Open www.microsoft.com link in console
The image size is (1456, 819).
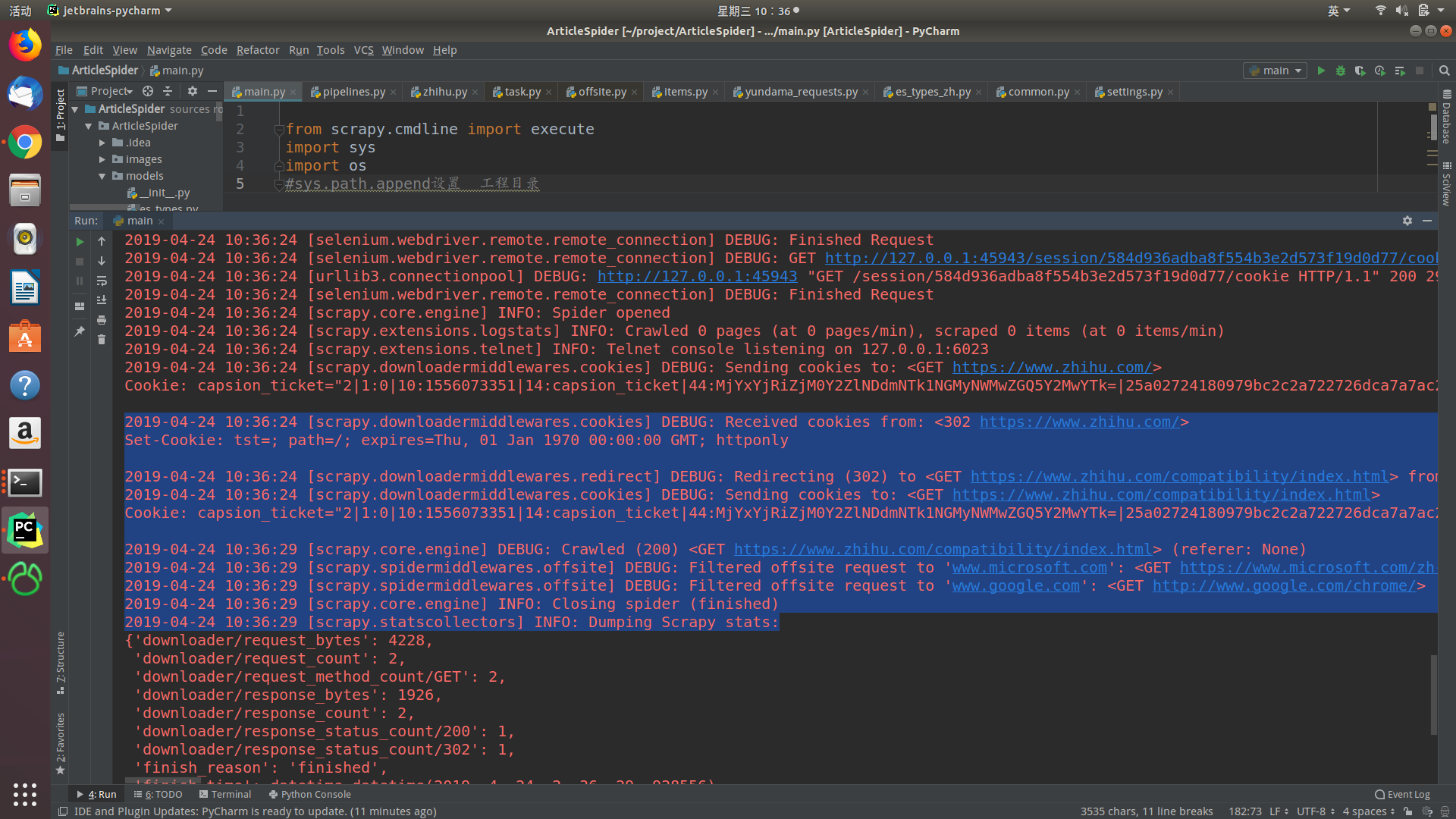(1029, 567)
